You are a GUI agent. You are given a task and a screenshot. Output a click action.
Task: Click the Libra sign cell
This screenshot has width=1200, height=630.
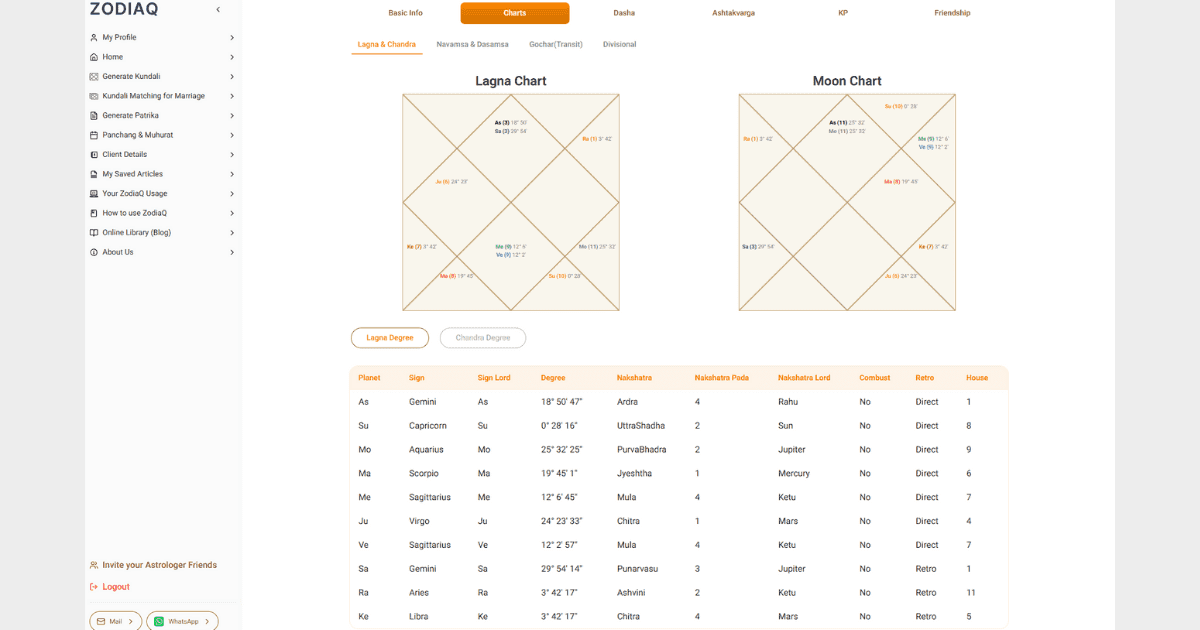click(418, 617)
